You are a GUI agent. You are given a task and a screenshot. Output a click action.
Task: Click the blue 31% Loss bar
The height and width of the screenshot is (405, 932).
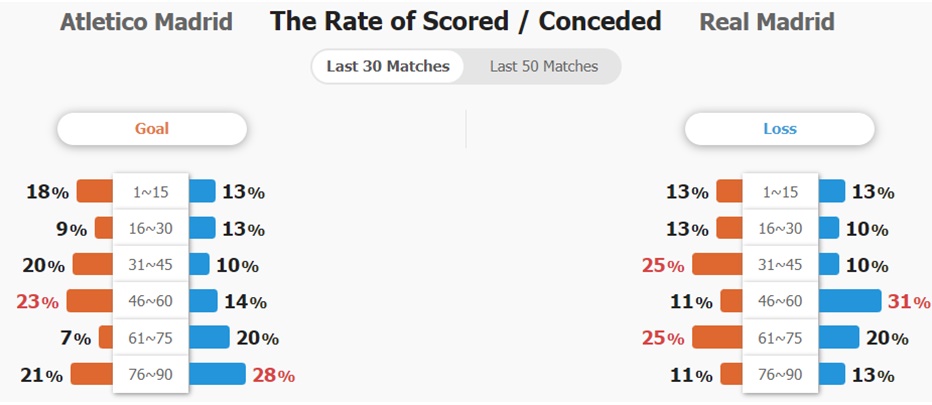(849, 301)
